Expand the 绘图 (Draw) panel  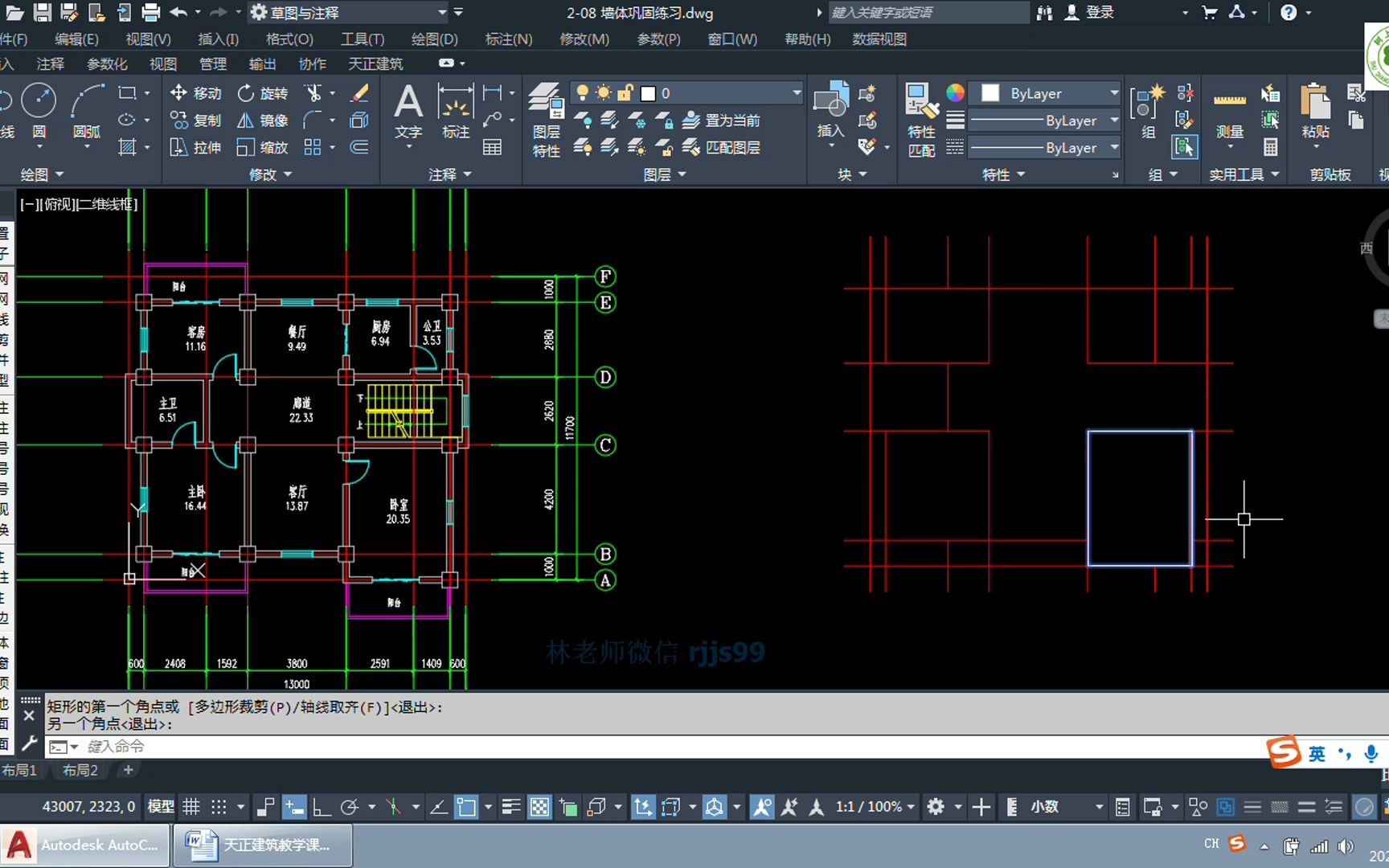(x=42, y=174)
